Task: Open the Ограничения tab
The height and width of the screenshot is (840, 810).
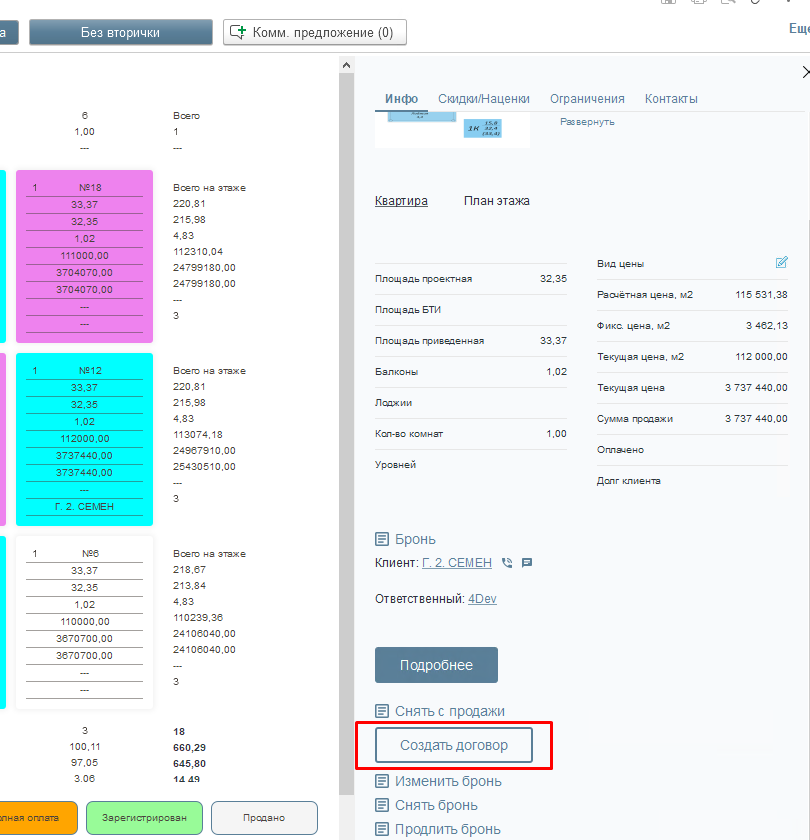Action: (587, 99)
